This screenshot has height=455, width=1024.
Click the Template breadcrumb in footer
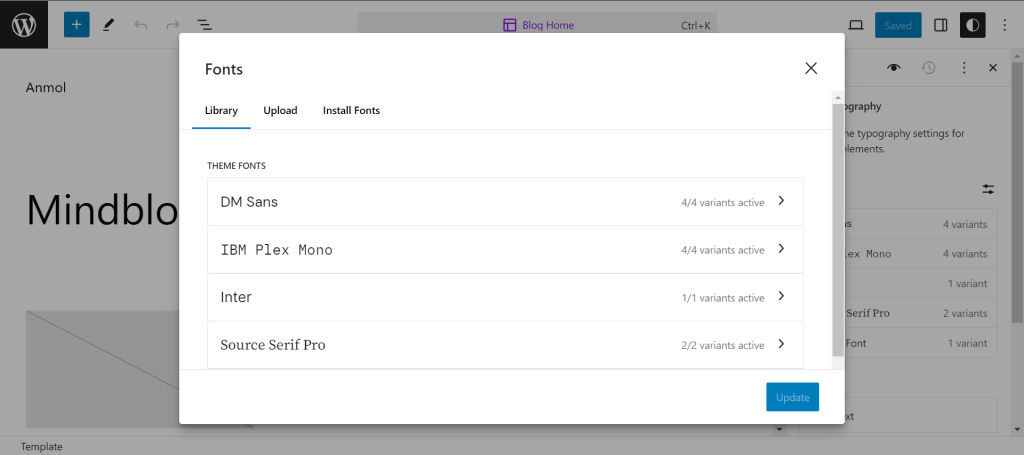tap(42, 447)
